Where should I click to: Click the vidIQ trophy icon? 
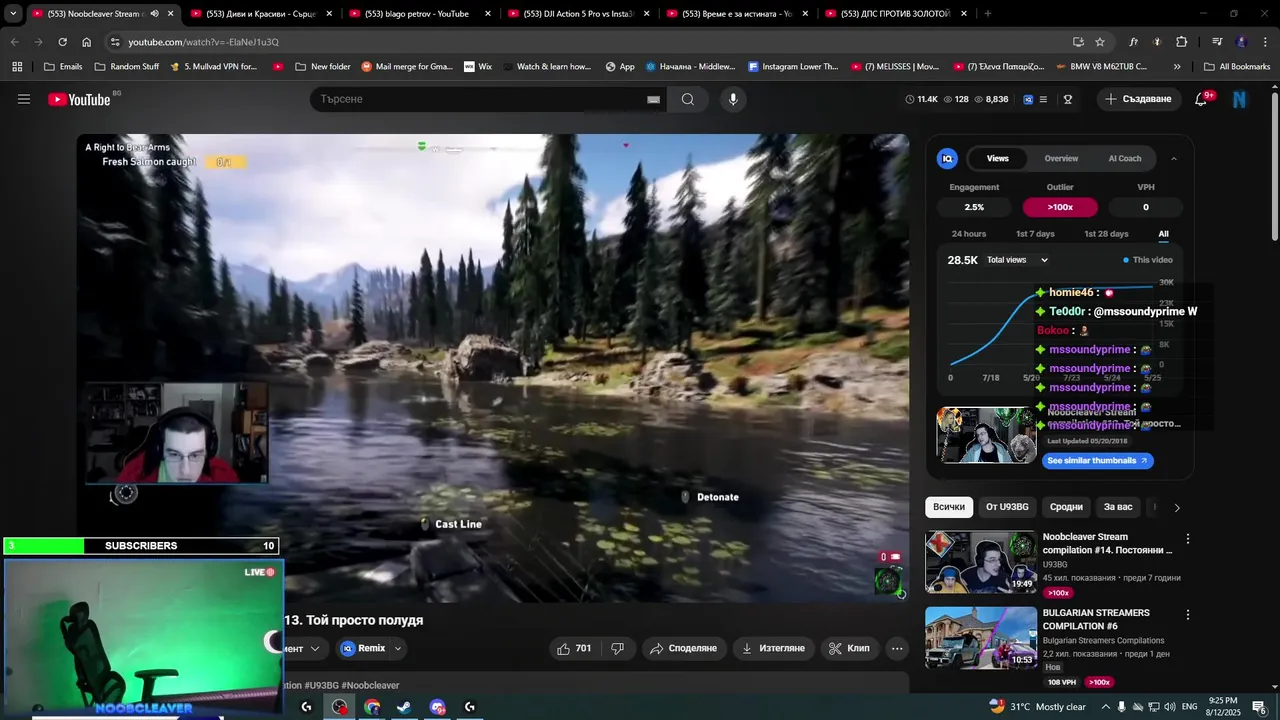(1068, 99)
